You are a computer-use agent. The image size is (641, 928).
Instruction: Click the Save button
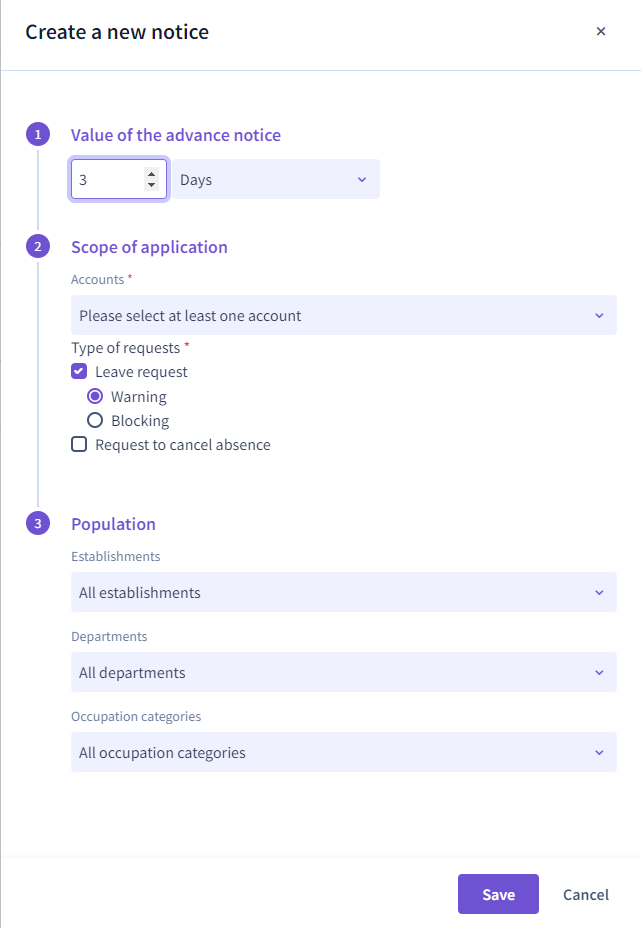point(498,894)
